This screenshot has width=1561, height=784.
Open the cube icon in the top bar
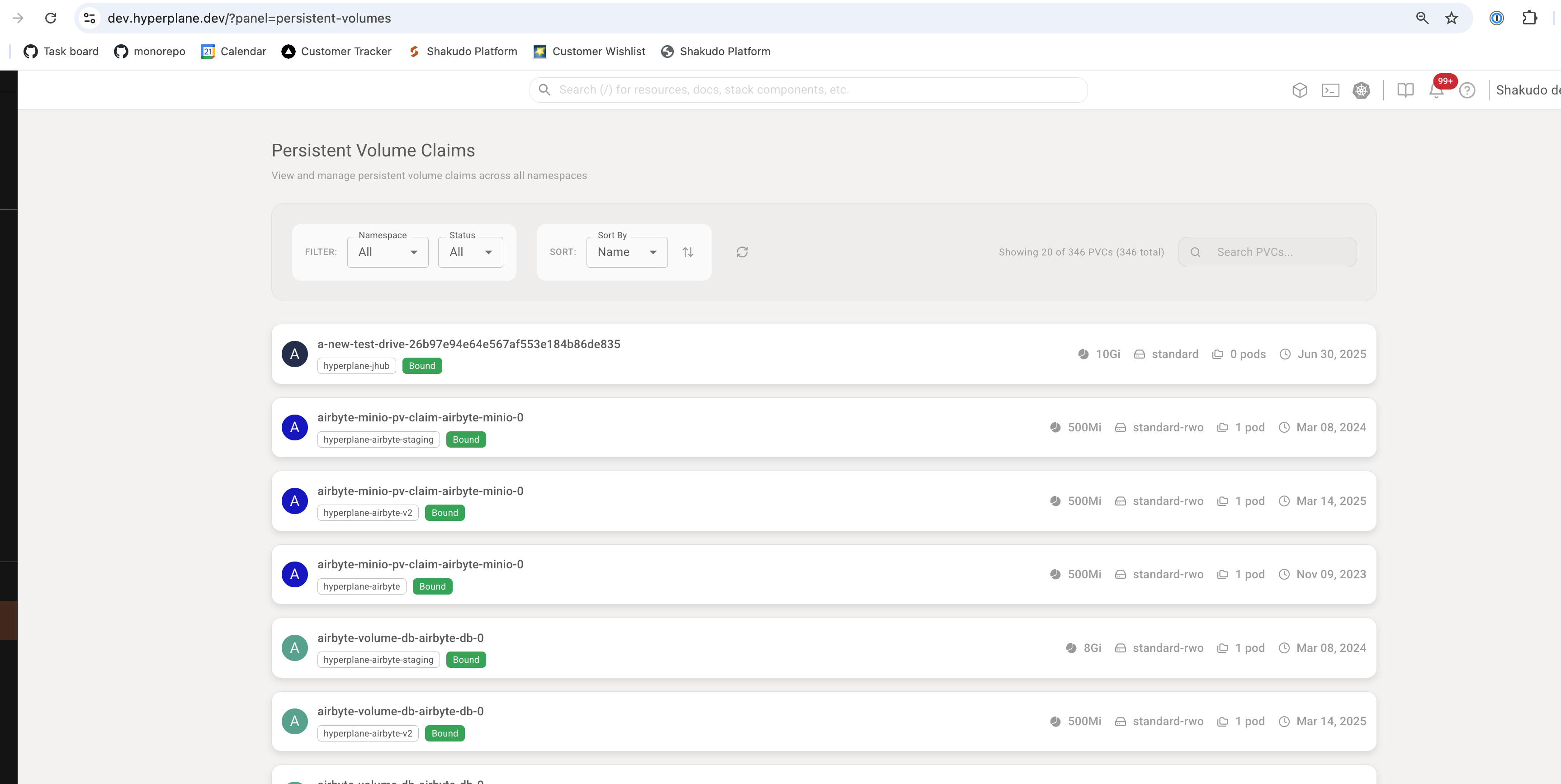1299,90
